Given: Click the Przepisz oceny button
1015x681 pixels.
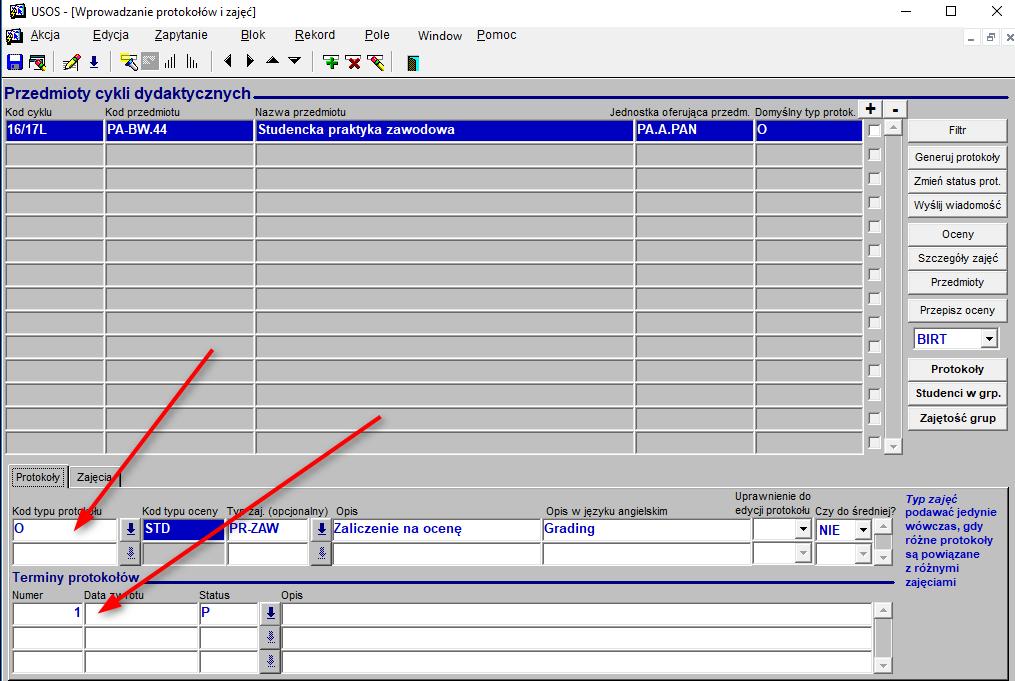Looking at the screenshot, I should coord(957,311).
